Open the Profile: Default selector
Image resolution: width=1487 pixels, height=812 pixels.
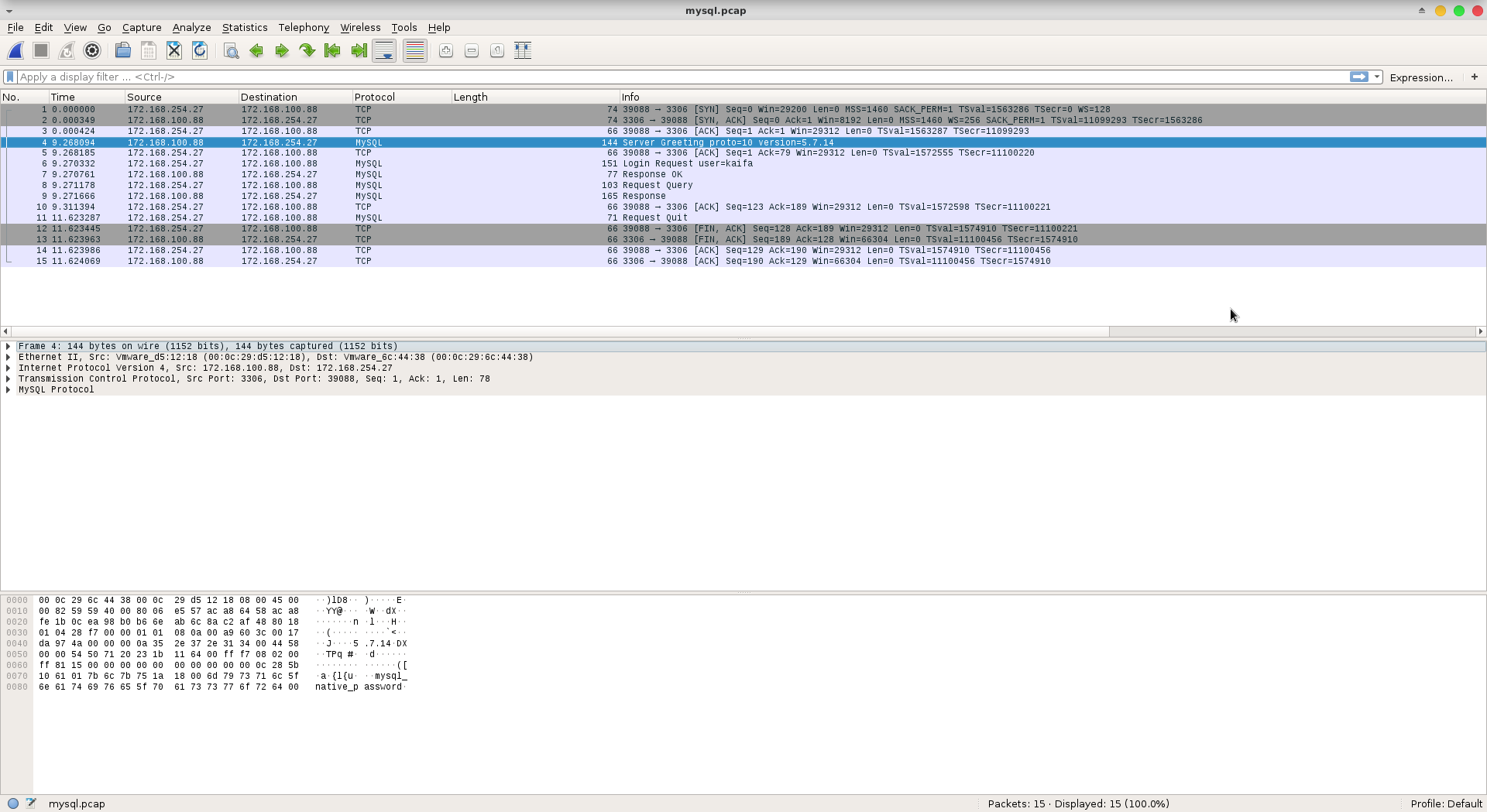click(1446, 804)
